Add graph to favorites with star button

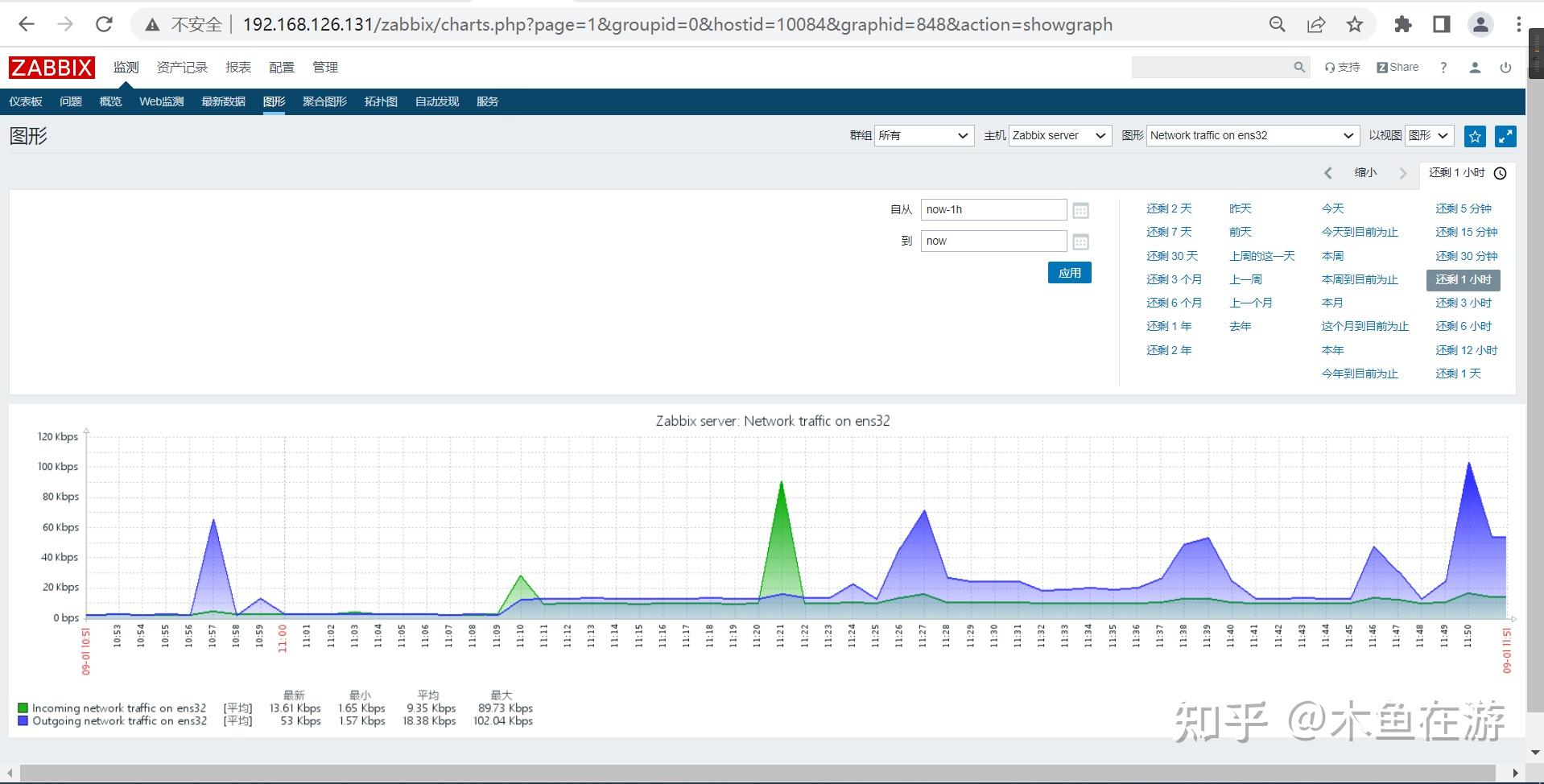pos(1475,136)
